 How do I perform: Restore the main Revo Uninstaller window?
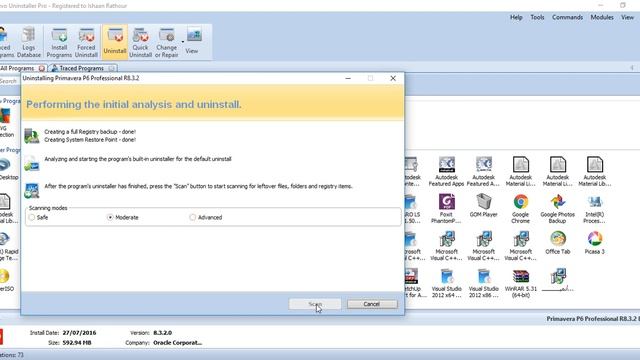tap(622, 5)
